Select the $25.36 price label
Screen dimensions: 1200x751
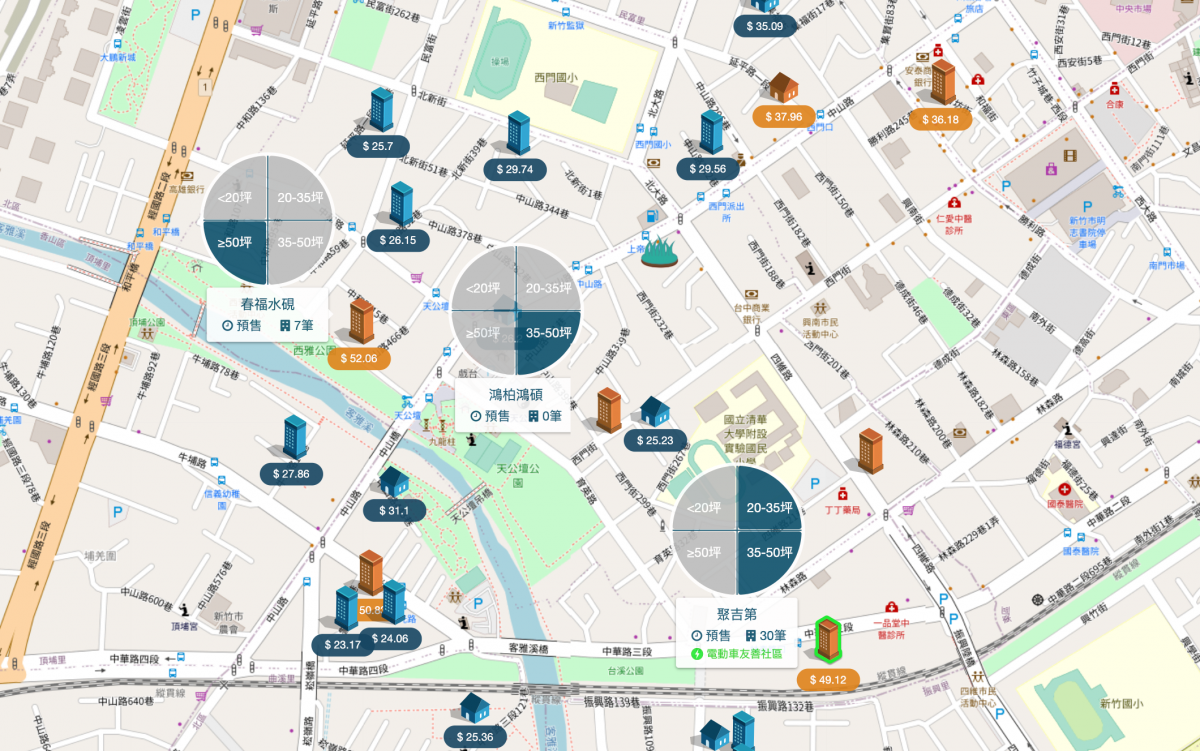point(474,738)
